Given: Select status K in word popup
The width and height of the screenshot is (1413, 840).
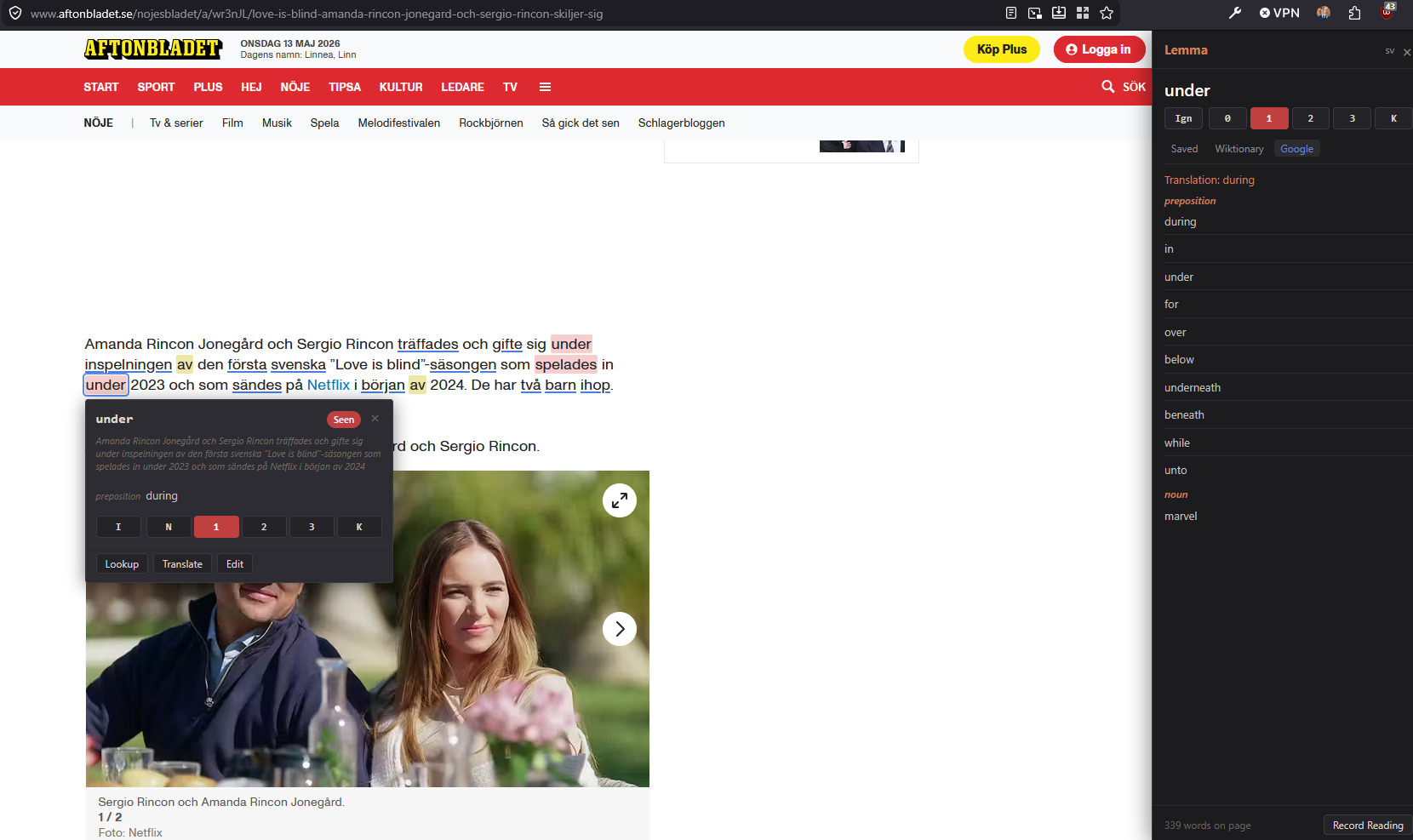Looking at the screenshot, I should pyautogui.click(x=359, y=527).
